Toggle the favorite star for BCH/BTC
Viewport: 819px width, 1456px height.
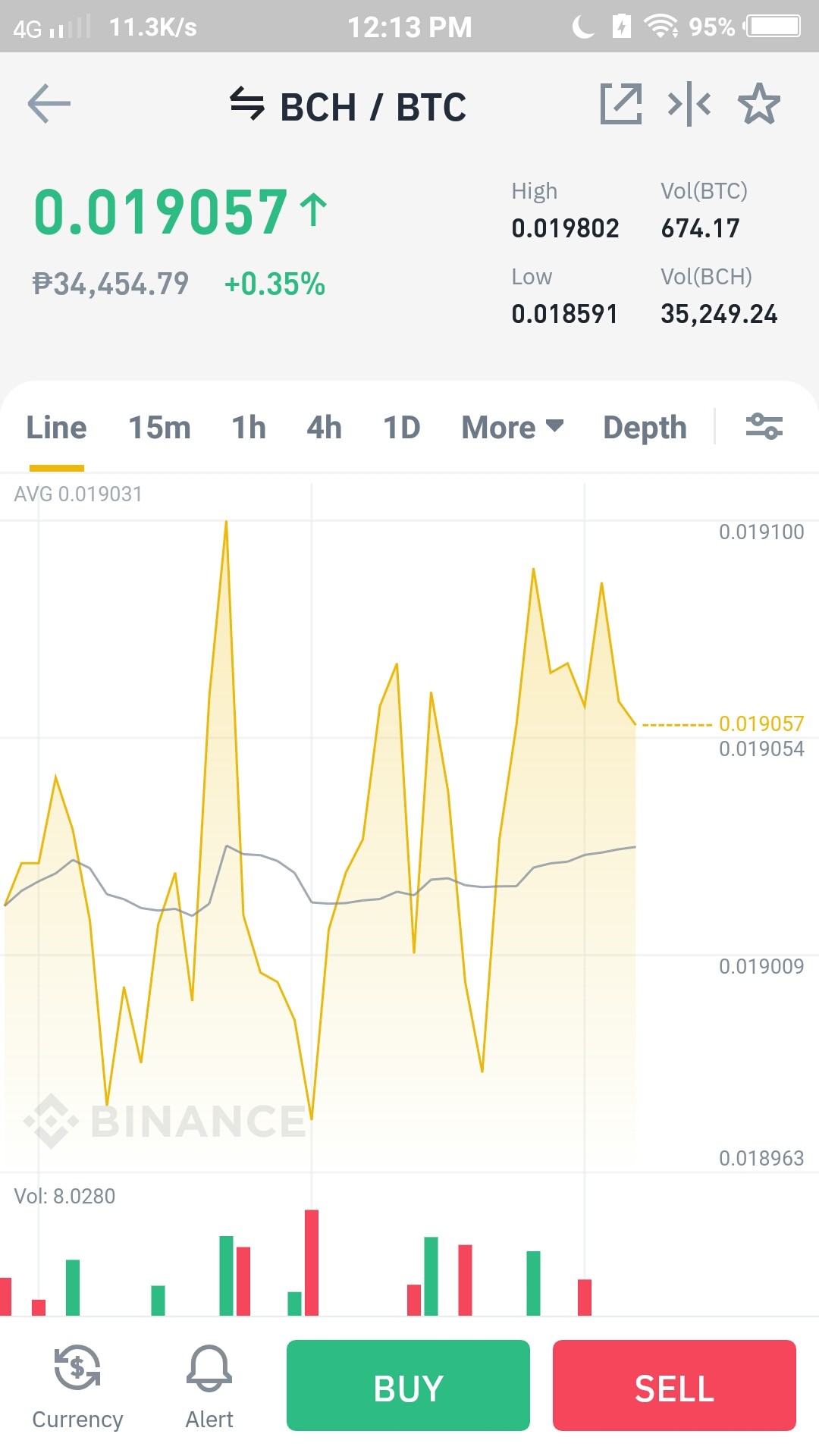tap(759, 104)
